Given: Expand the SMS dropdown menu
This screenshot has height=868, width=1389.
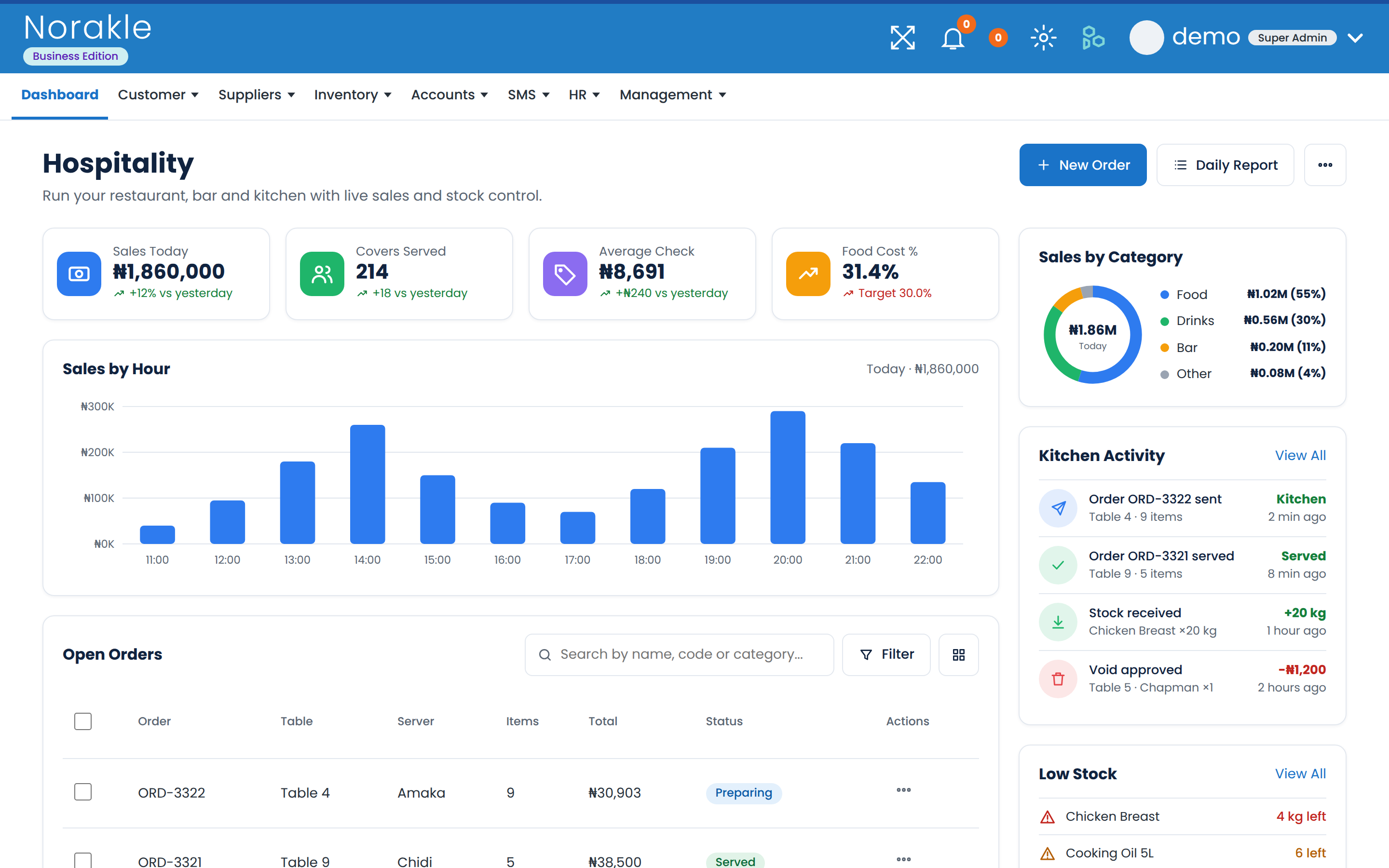Looking at the screenshot, I should click(529, 95).
